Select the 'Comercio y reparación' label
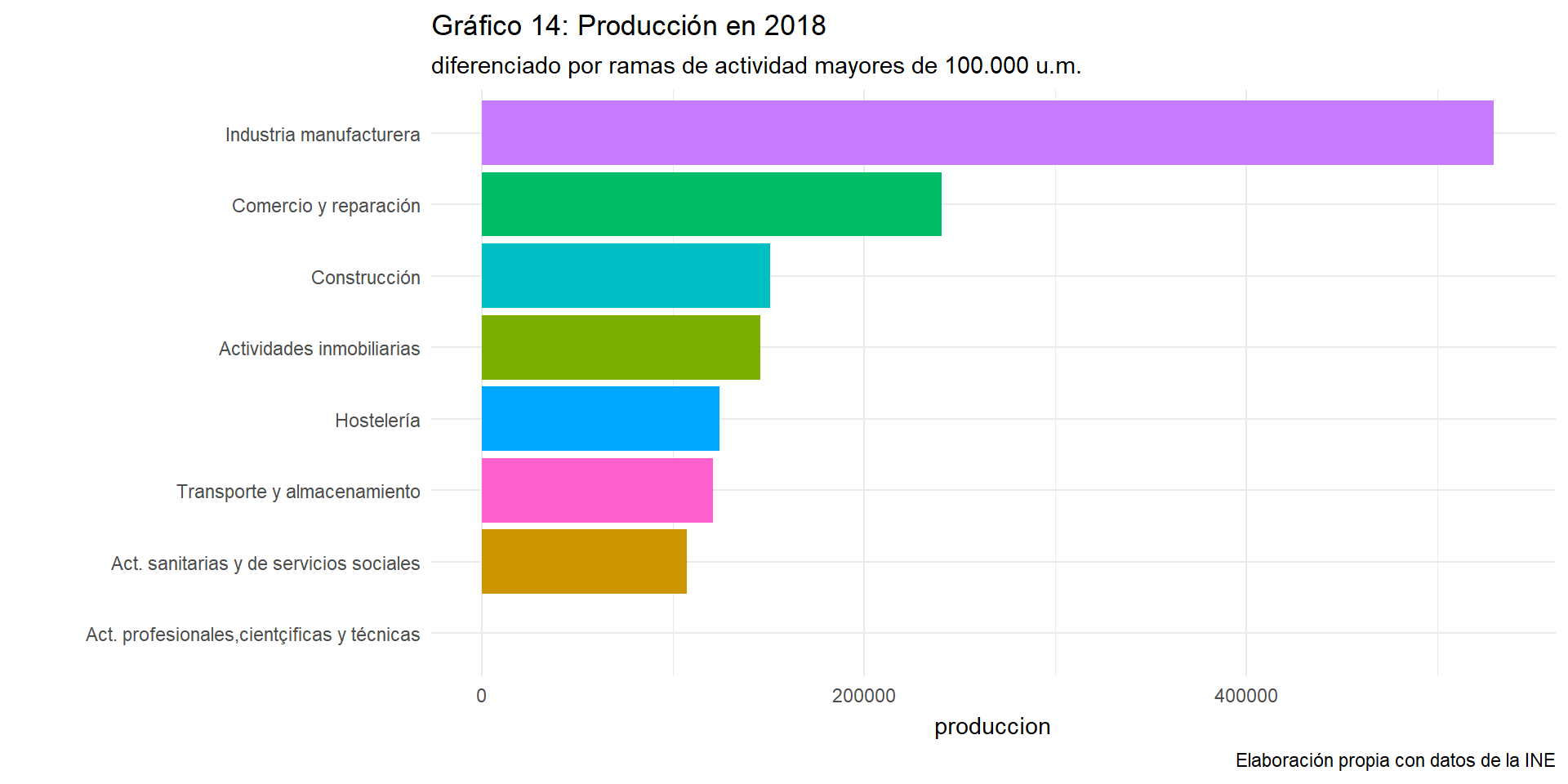The width and height of the screenshot is (1568, 784). coord(326,206)
